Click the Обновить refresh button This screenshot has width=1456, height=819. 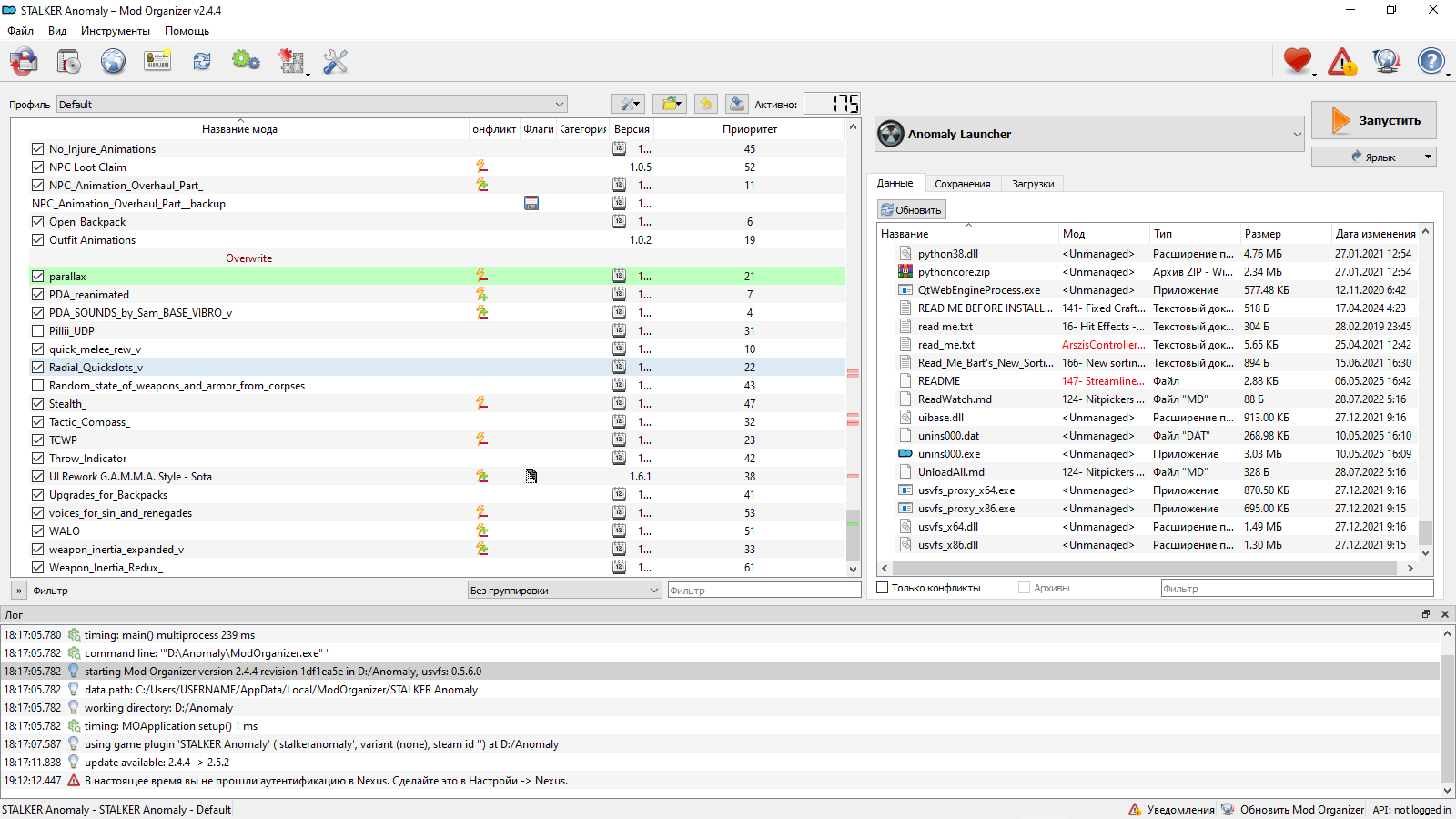pyautogui.click(x=911, y=209)
